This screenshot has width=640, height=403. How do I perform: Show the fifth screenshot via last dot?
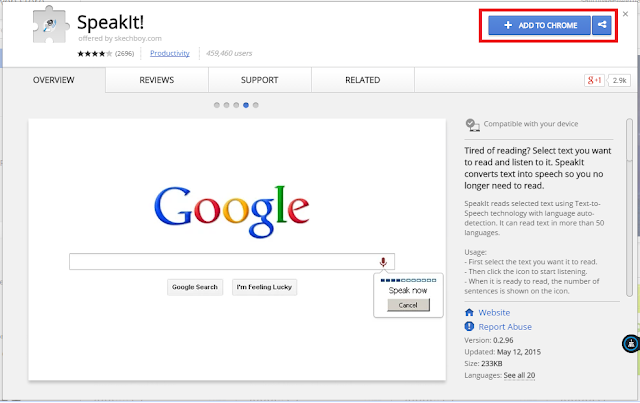coord(256,105)
